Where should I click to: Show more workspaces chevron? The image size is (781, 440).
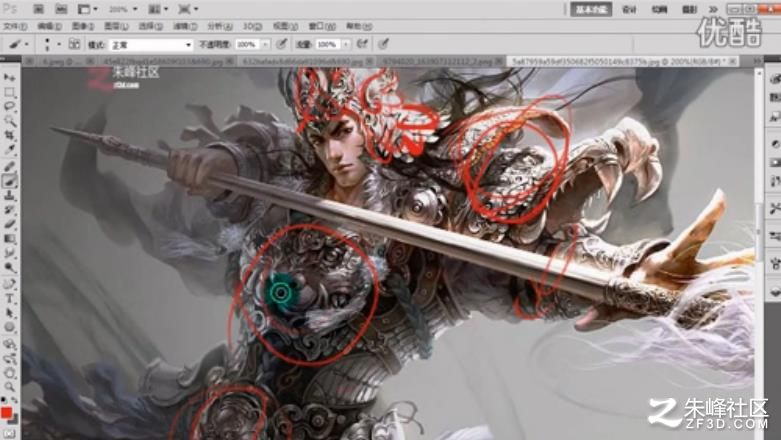pos(713,9)
